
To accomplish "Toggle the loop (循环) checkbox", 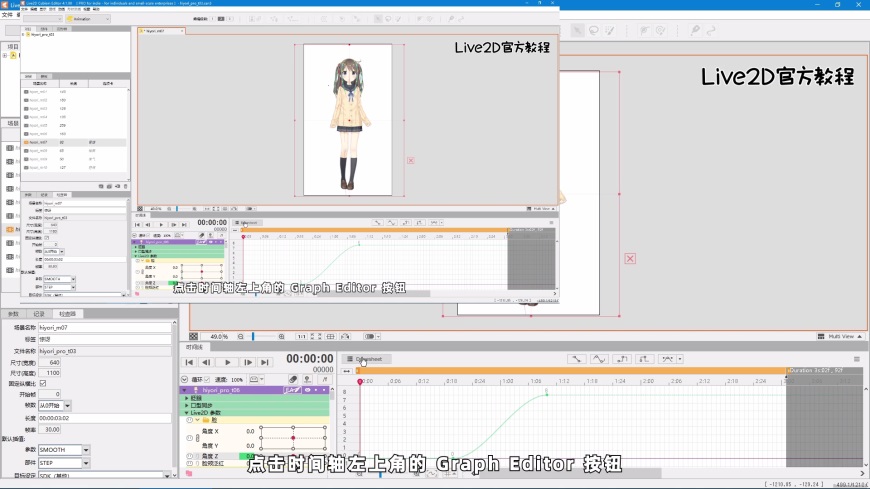I will (x=207, y=380).
